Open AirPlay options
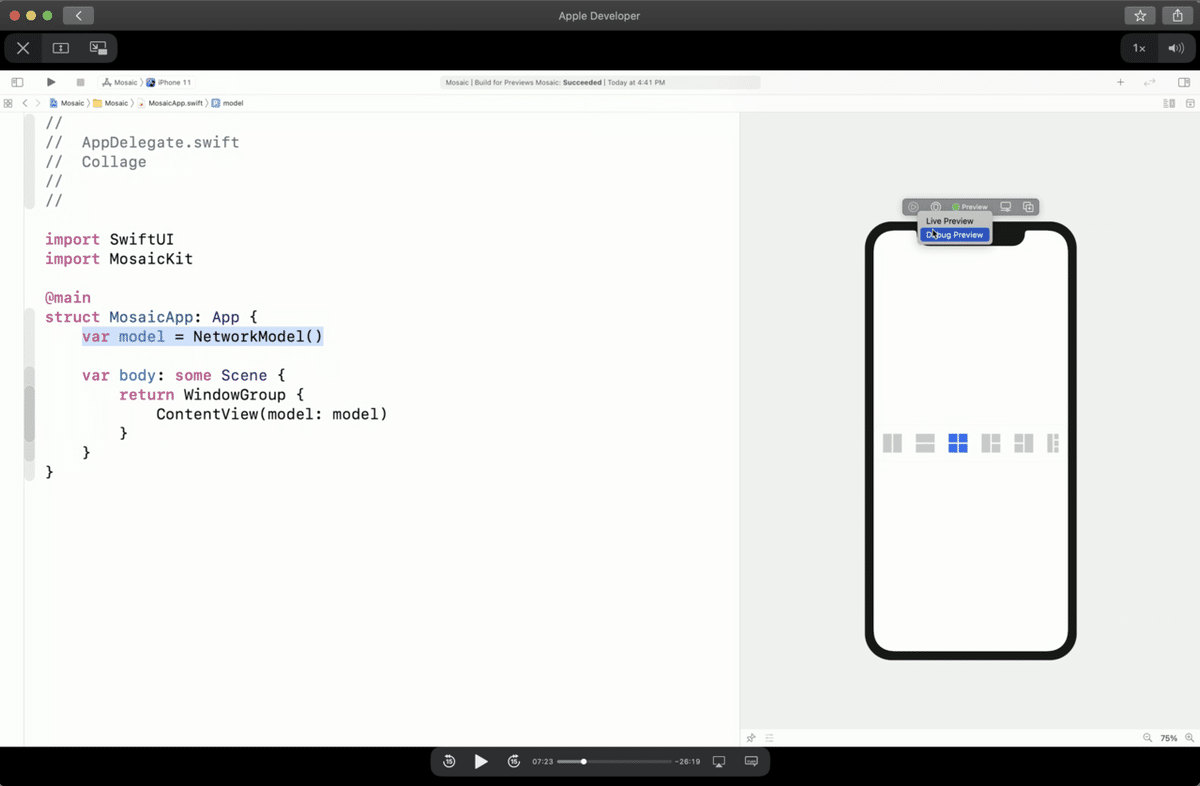1200x786 pixels. (719, 762)
